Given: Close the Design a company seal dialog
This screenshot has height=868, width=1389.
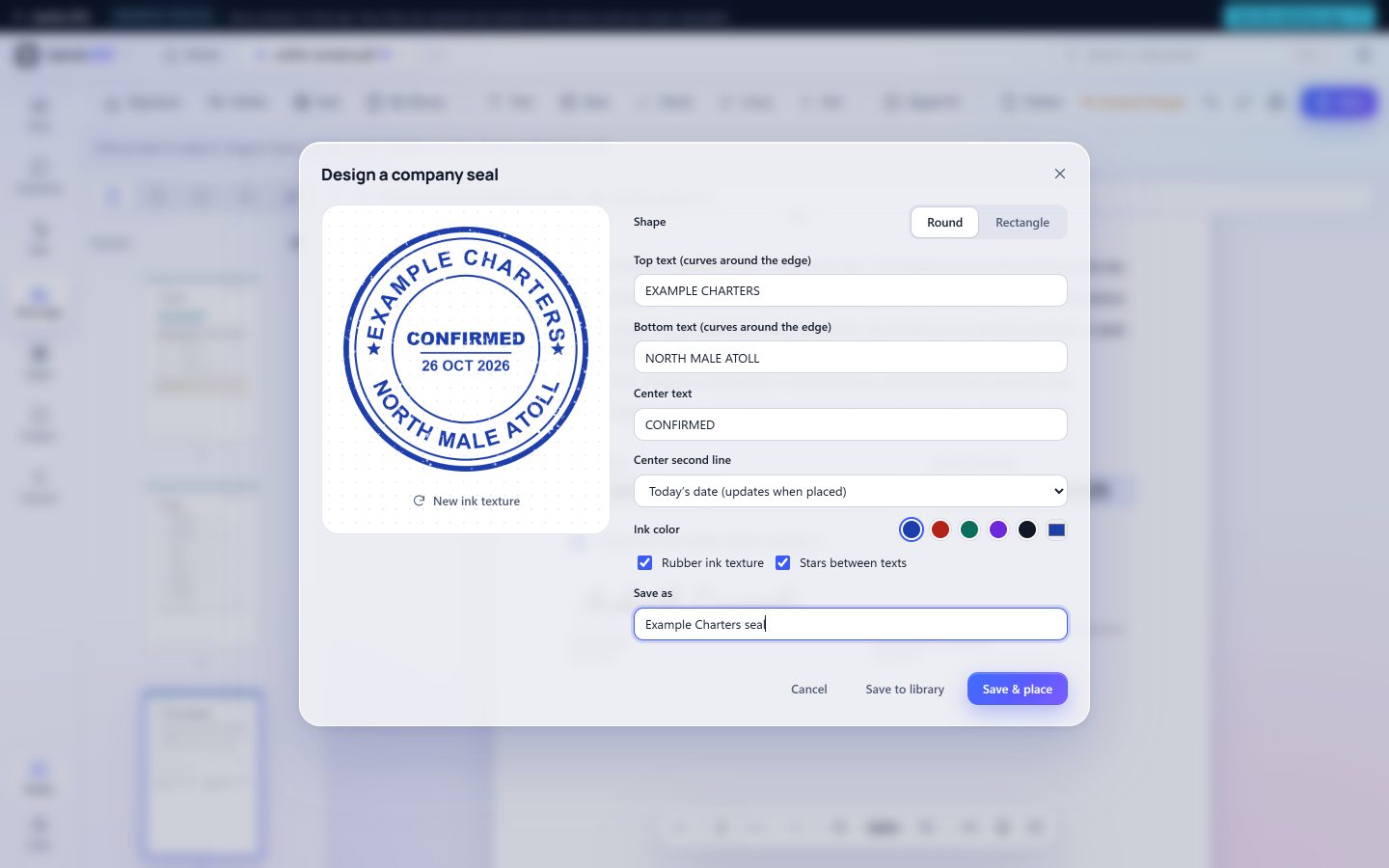Looking at the screenshot, I should pyautogui.click(x=1060, y=174).
